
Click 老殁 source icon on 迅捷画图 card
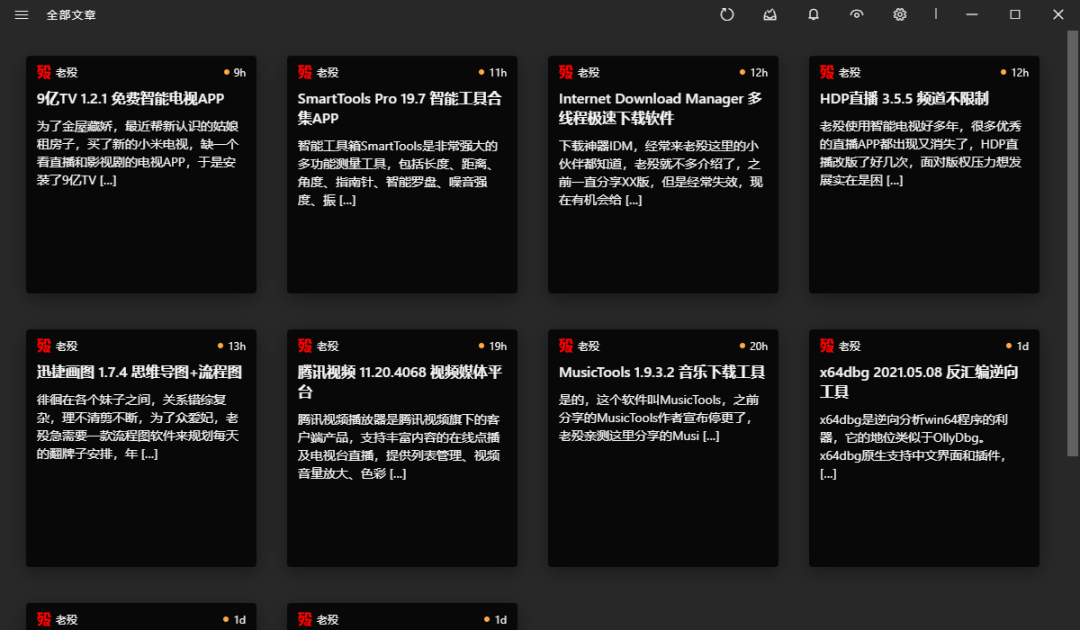(x=44, y=346)
